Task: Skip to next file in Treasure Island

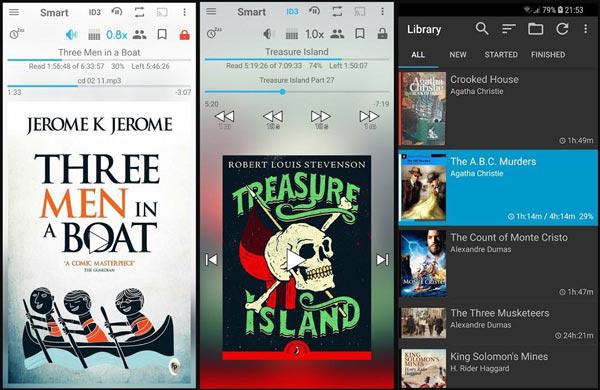Action: [x=382, y=259]
